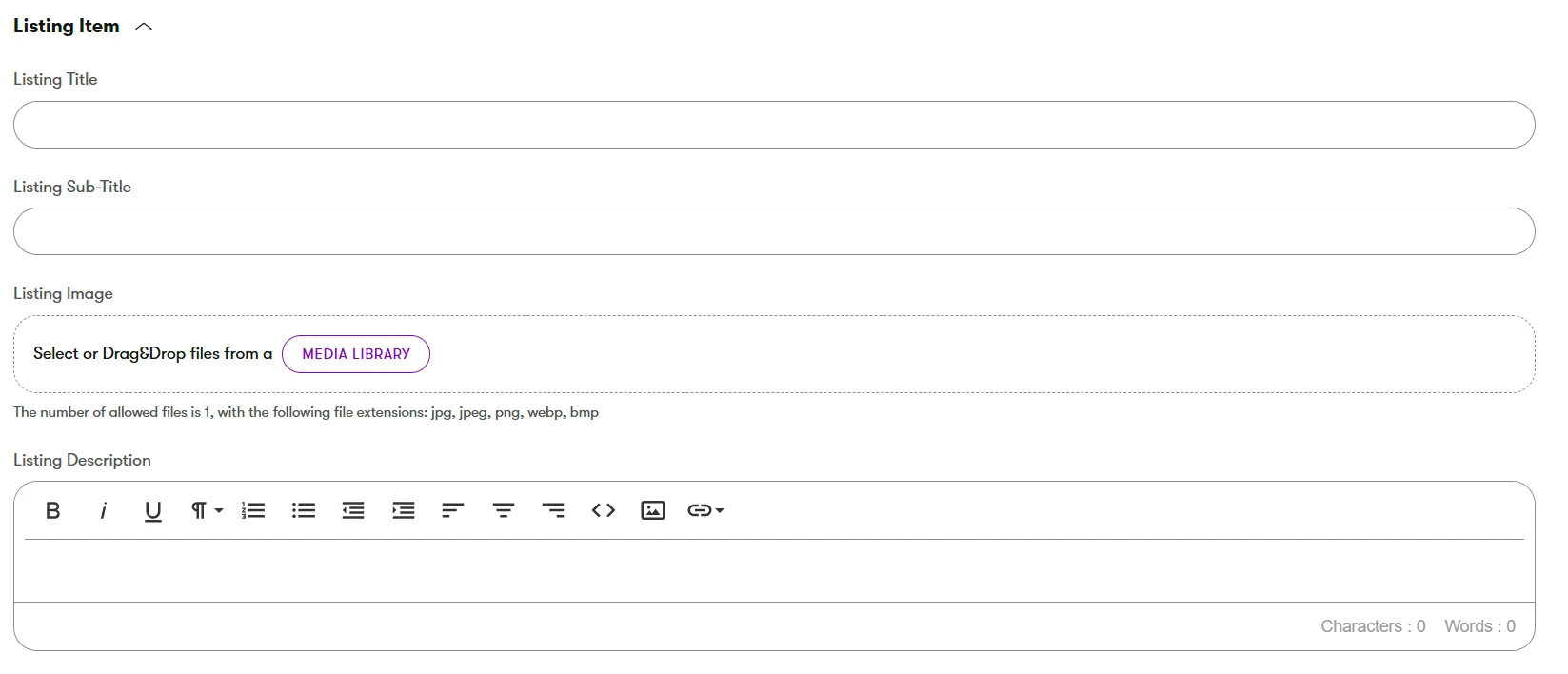Click the Listing Title input field
Image resolution: width=1568 pixels, height=674 pixels.
[773, 125]
